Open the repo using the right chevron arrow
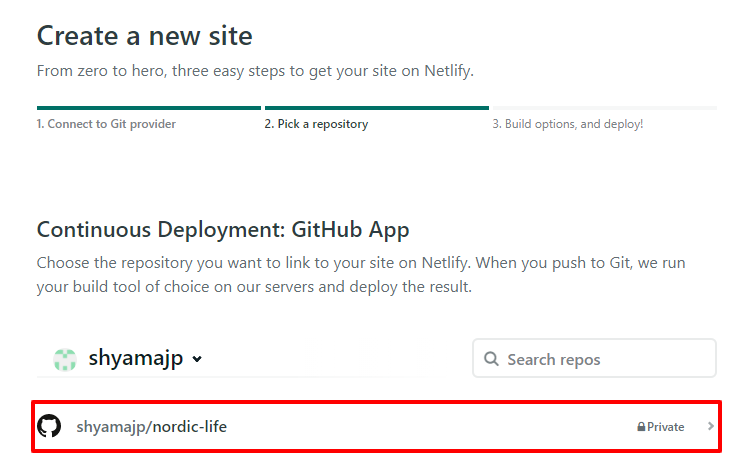 711,427
